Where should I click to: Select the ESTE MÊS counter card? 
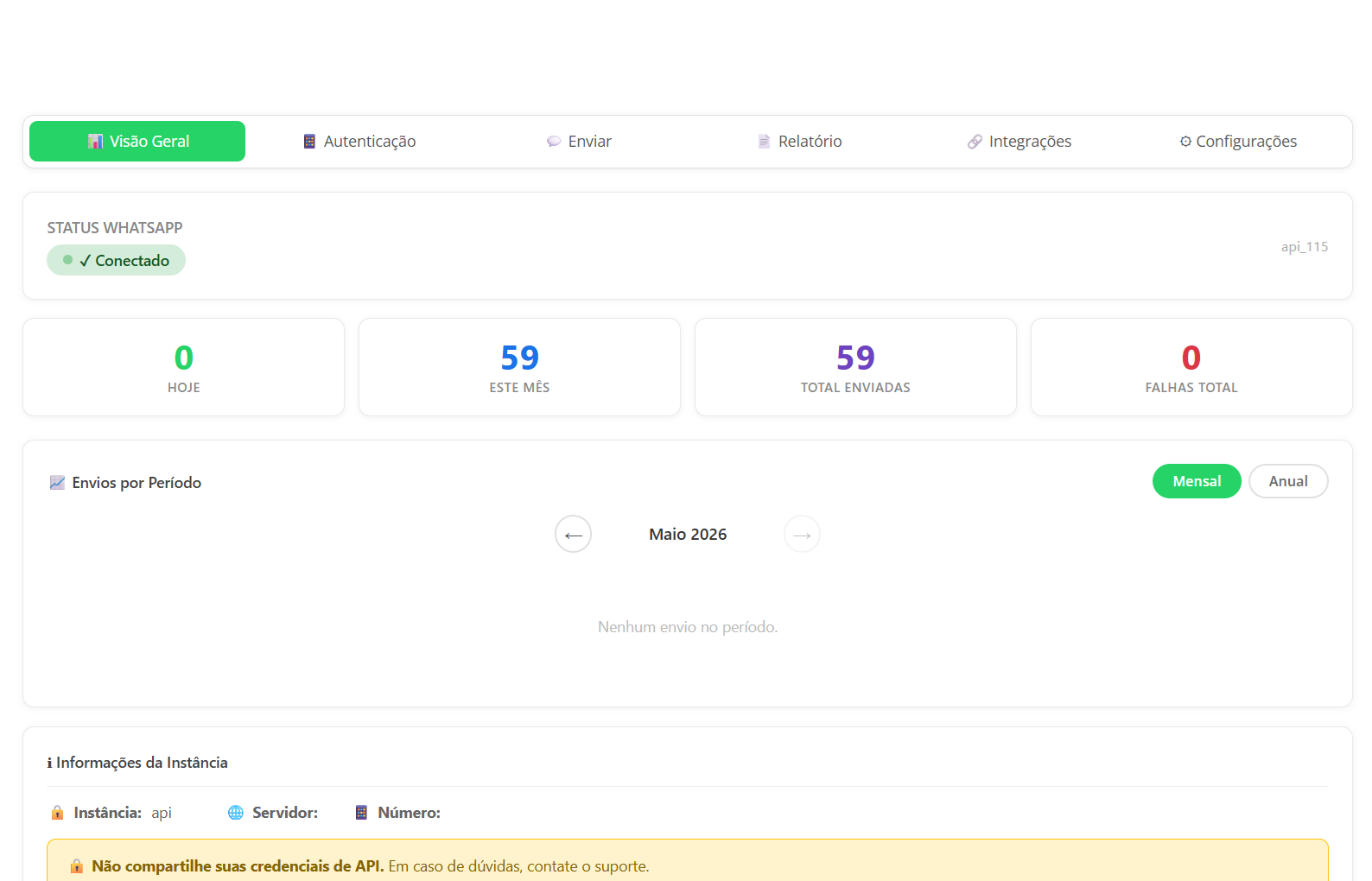pos(519,367)
